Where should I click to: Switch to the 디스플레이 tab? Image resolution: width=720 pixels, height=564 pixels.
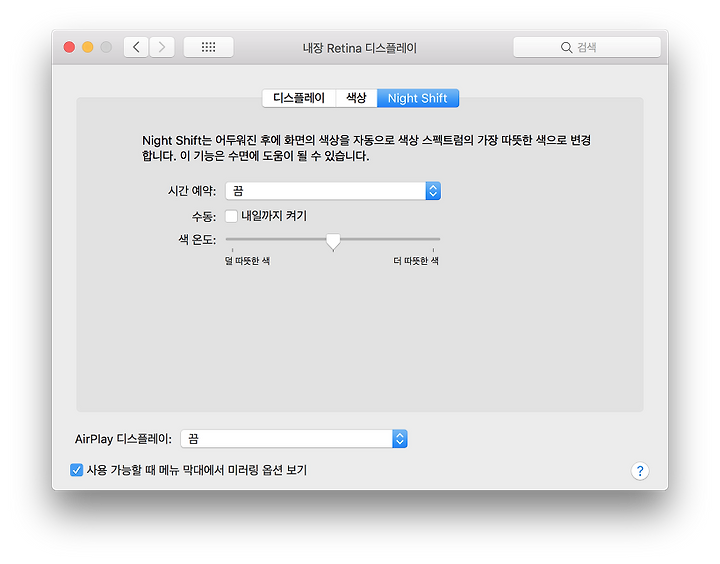point(299,98)
